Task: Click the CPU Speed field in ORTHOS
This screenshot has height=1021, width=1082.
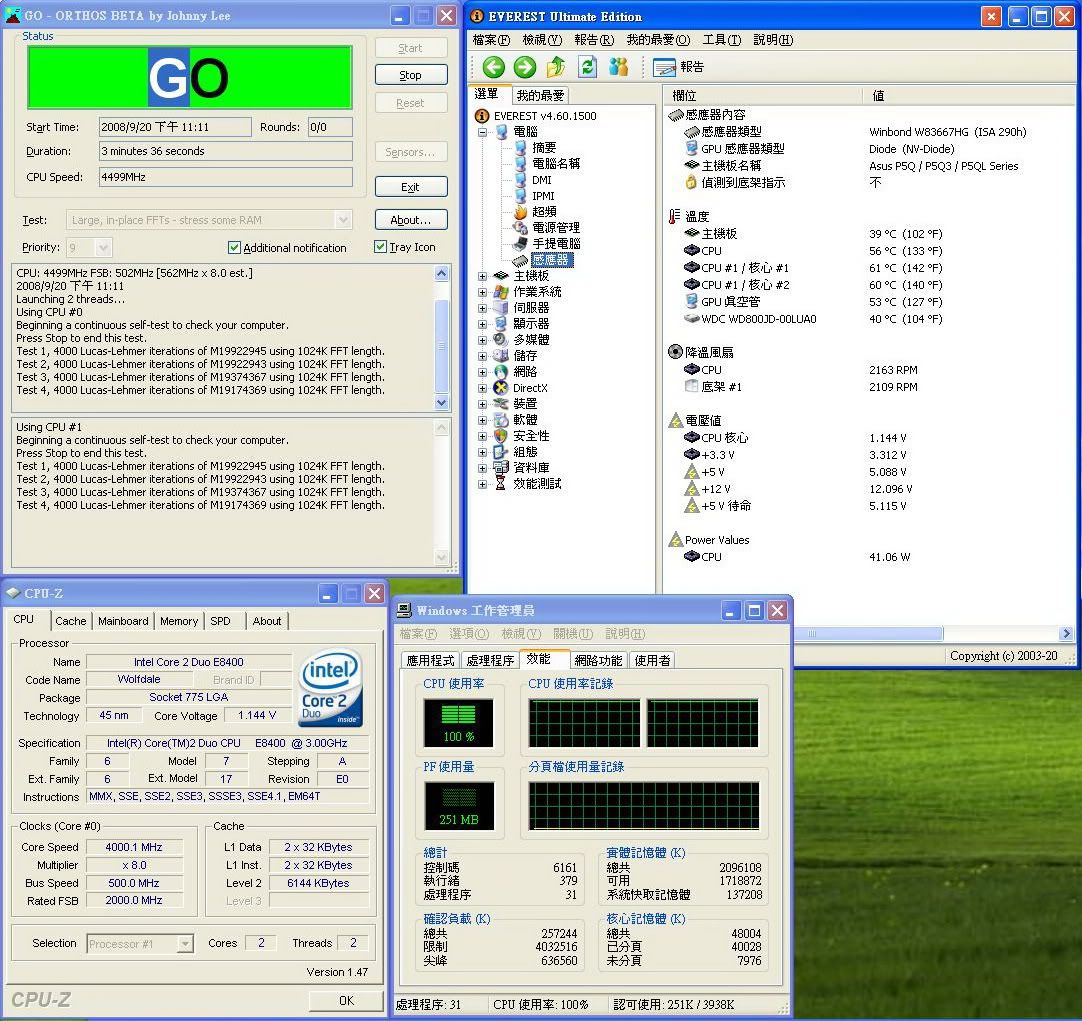Action: click(226, 177)
